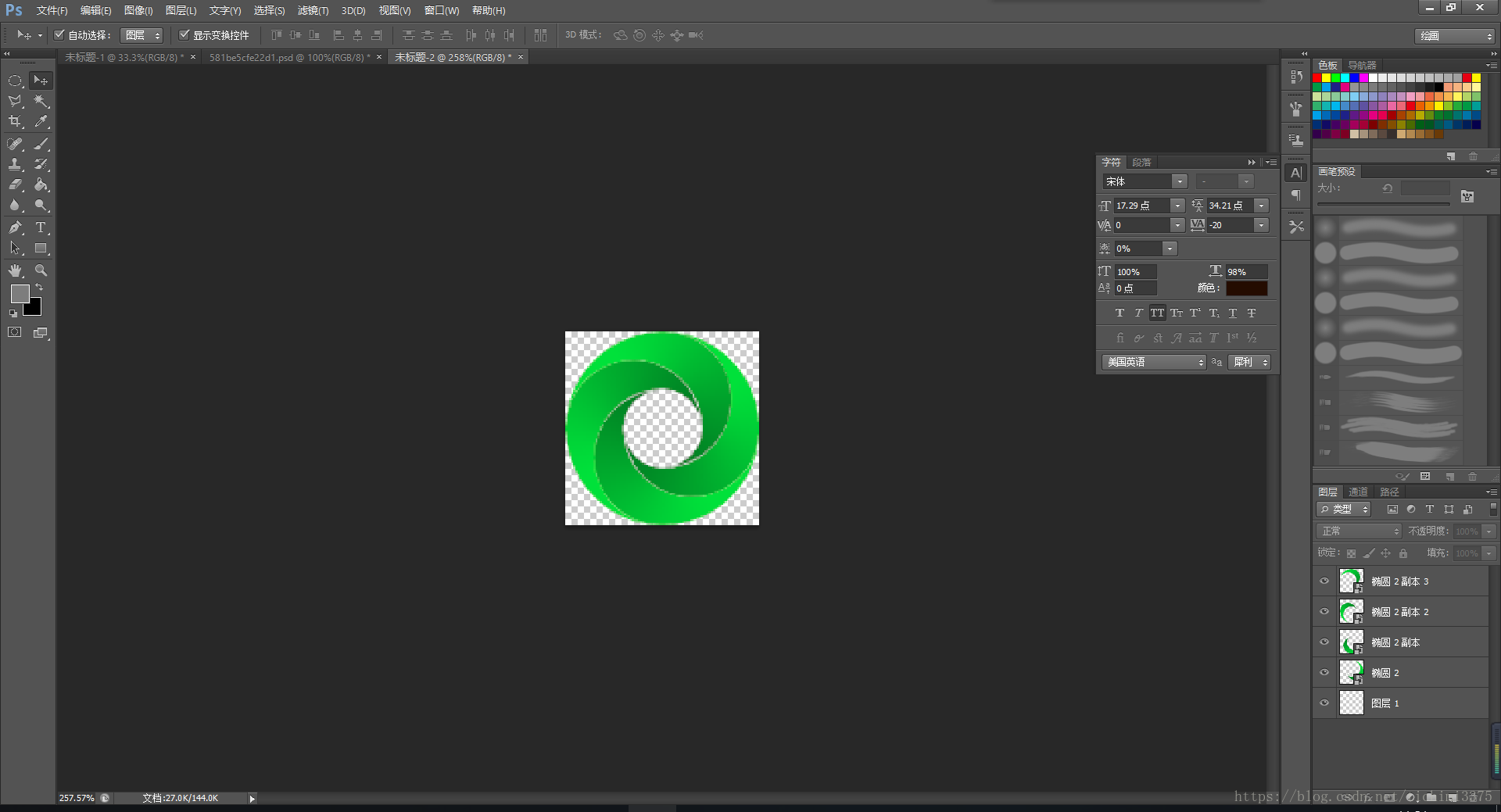Open the Character panel dock icon
1501x812 pixels.
[1296, 173]
